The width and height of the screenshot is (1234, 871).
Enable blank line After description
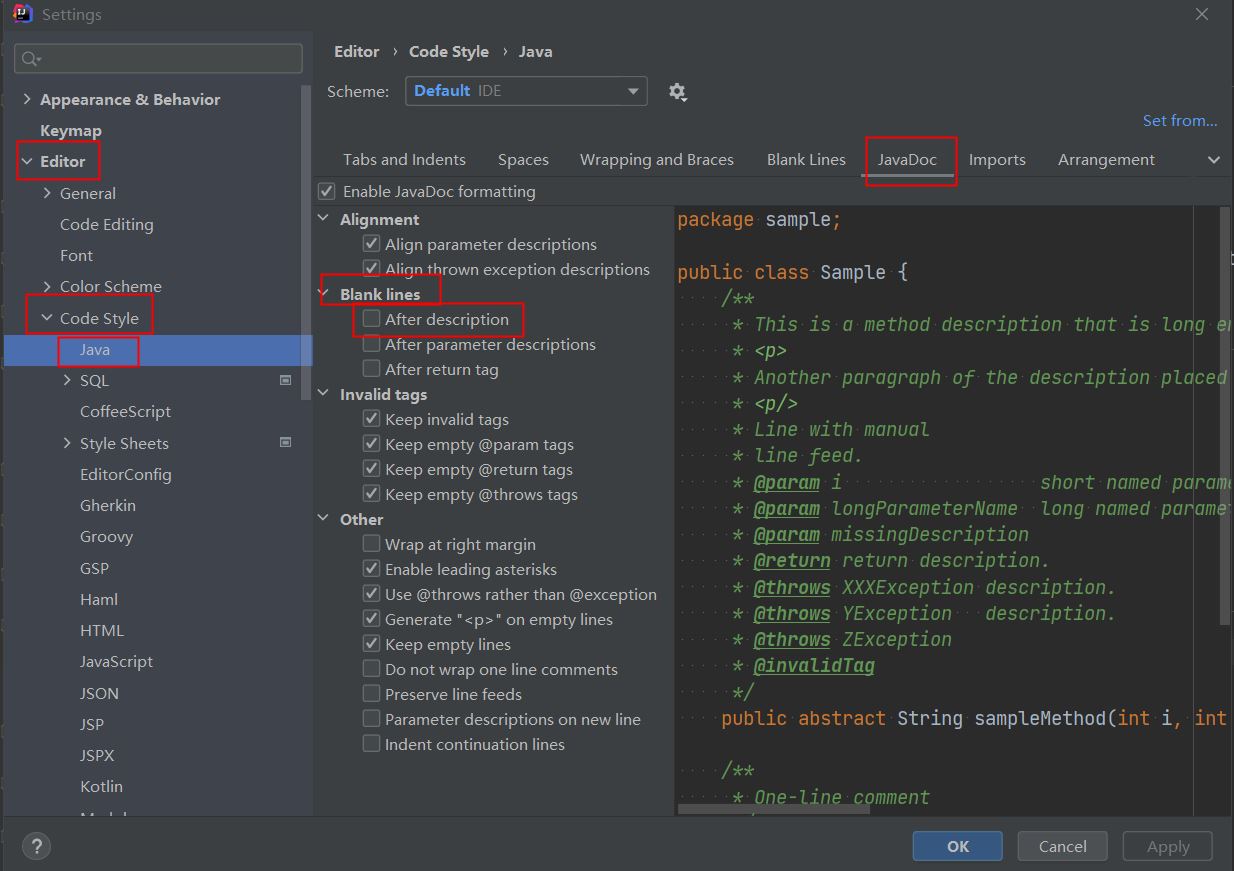click(x=372, y=319)
